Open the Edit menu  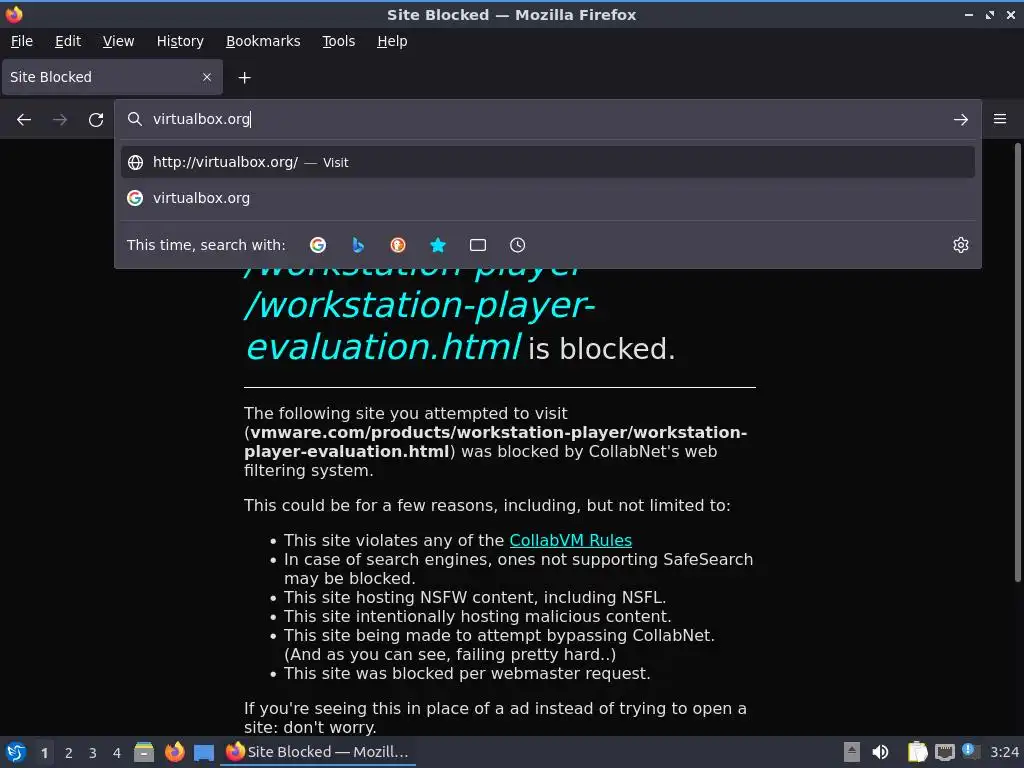(x=68, y=41)
